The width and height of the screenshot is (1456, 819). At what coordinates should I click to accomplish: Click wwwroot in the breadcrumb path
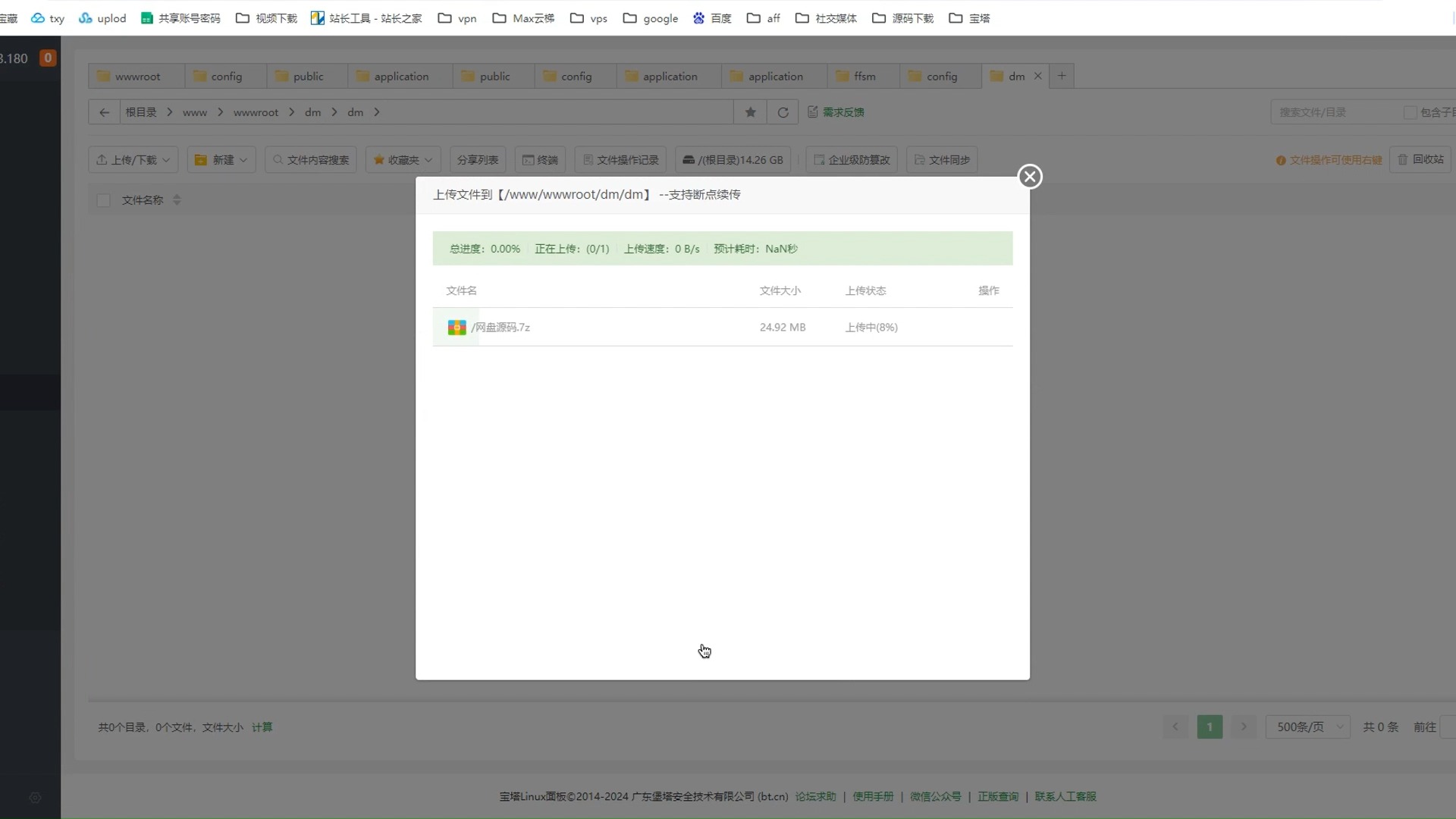point(256,112)
